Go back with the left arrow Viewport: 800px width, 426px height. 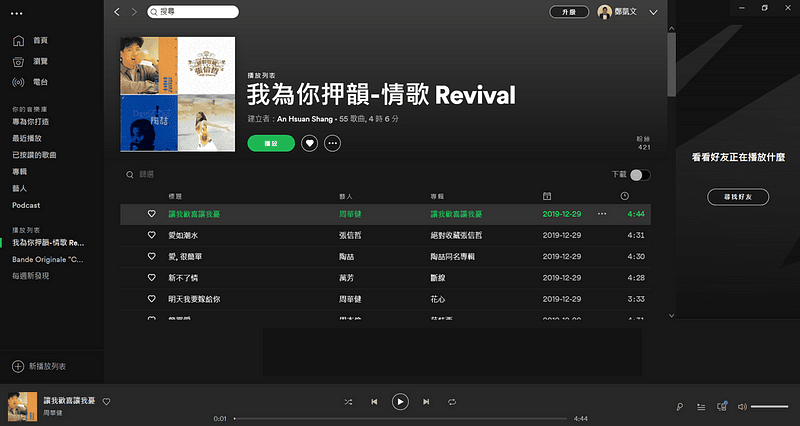(117, 12)
